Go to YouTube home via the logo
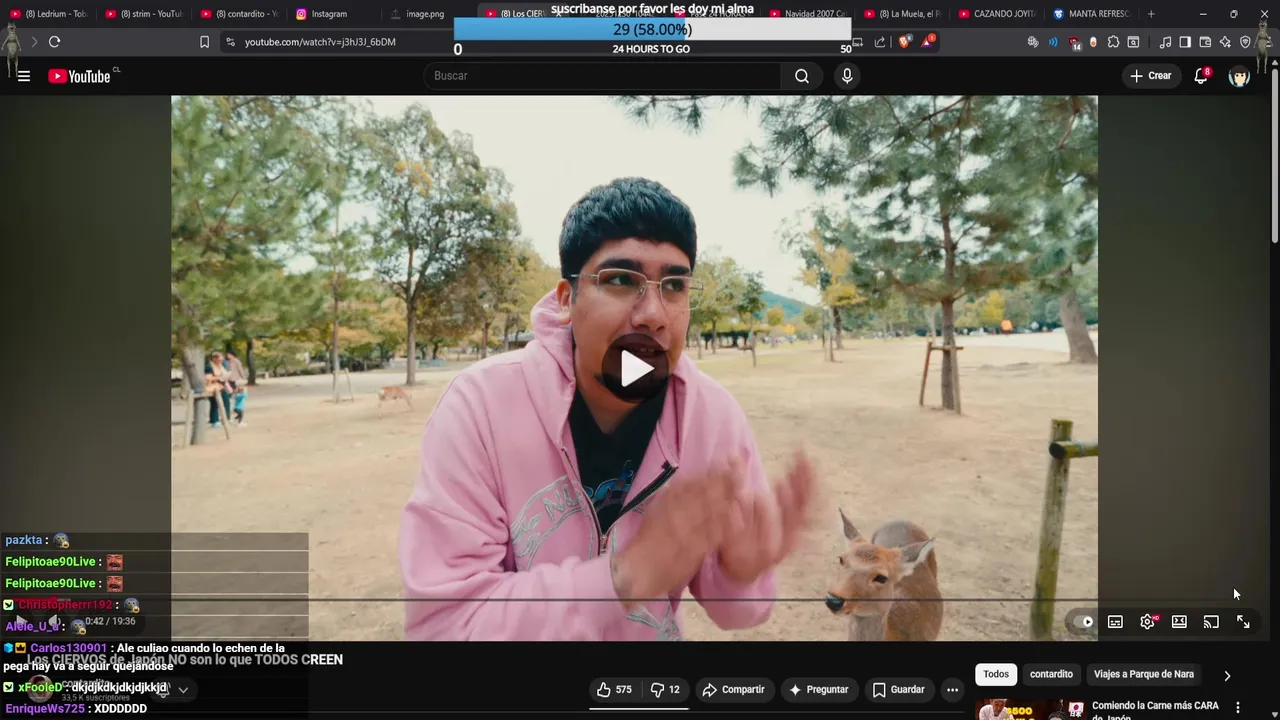This screenshot has height=720, width=1280. coord(79,76)
